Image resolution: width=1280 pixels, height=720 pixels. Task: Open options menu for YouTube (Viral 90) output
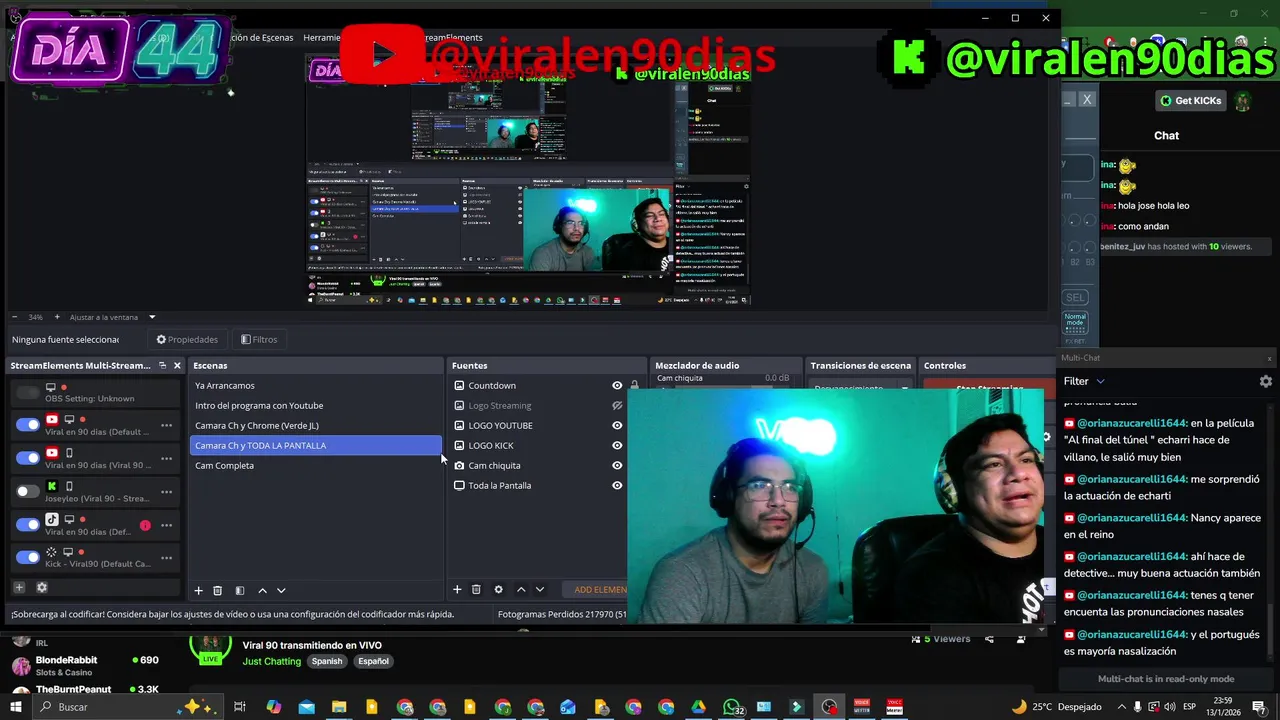coord(166,458)
